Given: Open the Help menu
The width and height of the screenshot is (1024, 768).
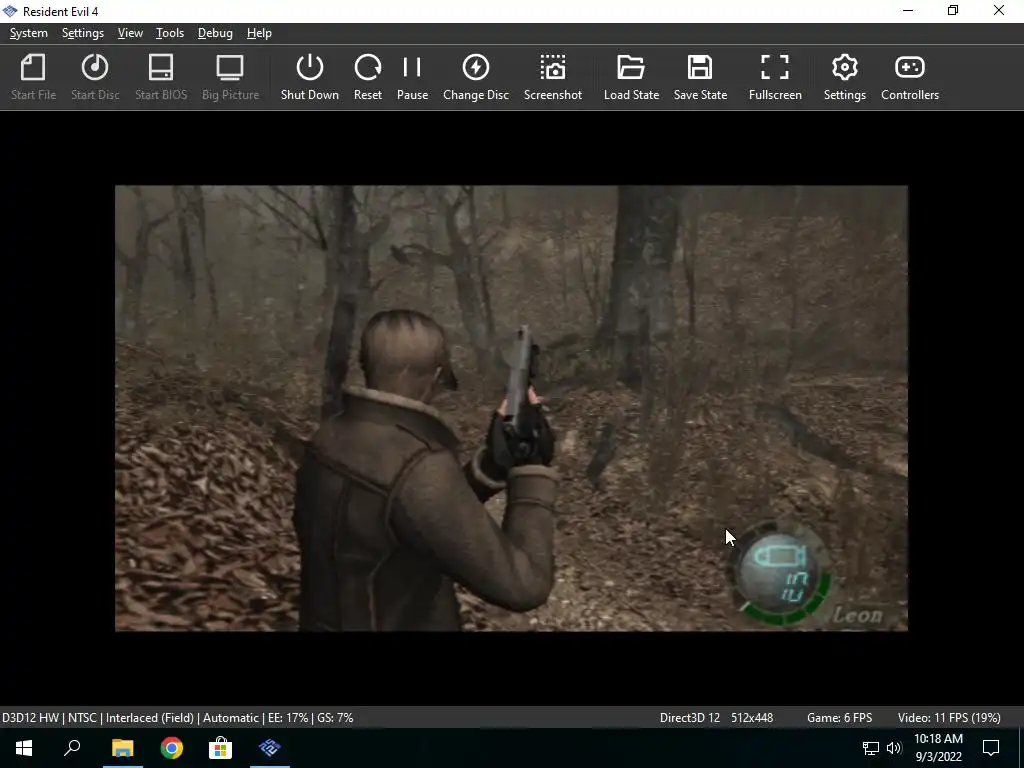Looking at the screenshot, I should [259, 33].
